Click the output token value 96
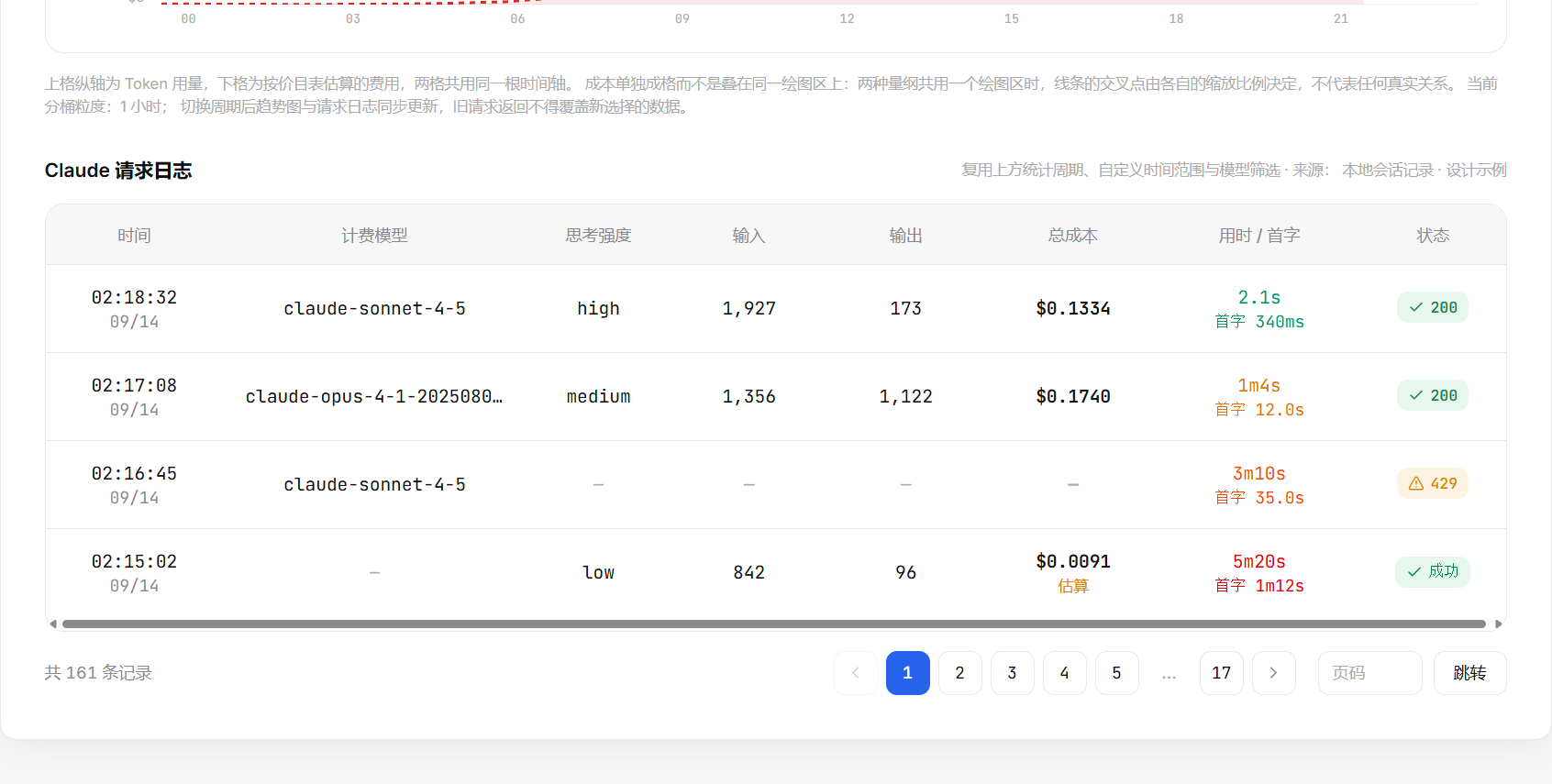 tap(905, 573)
